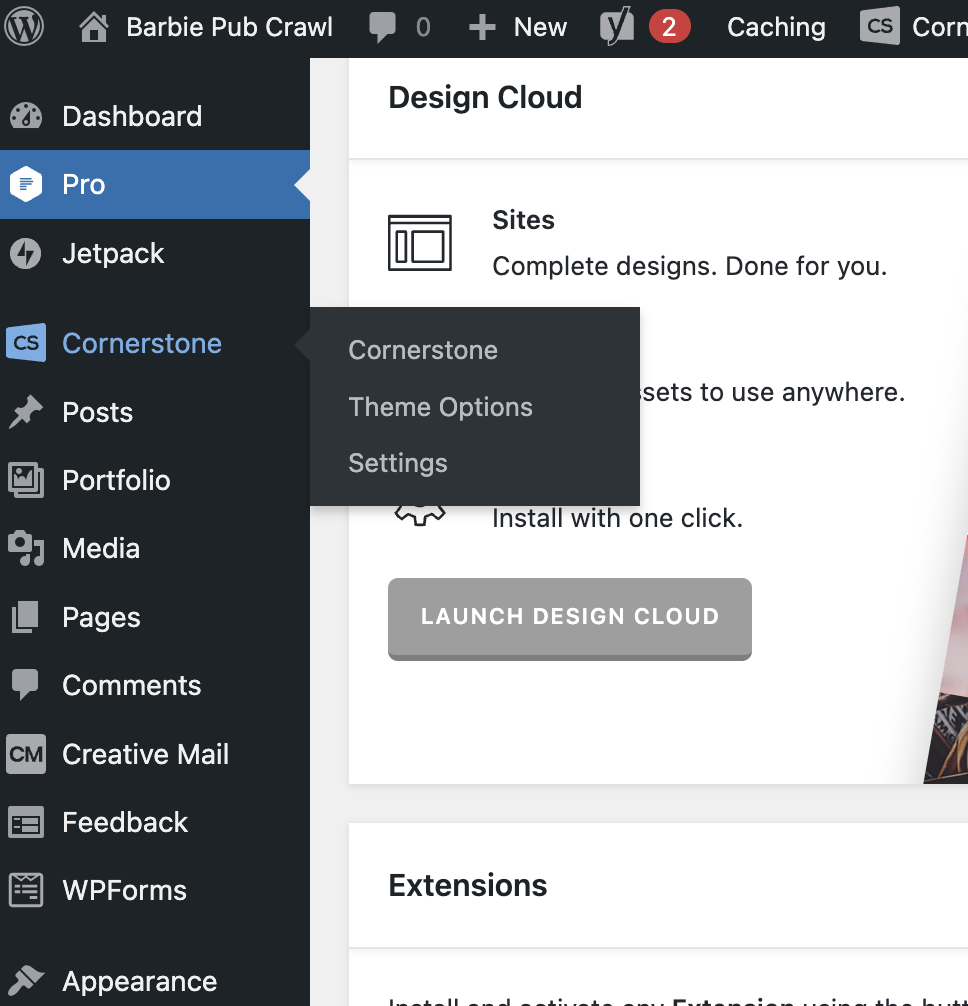This screenshot has height=1006, width=968.
Task: Visit the Barbie Pub Crawl site link
Action: pos(229,27)
